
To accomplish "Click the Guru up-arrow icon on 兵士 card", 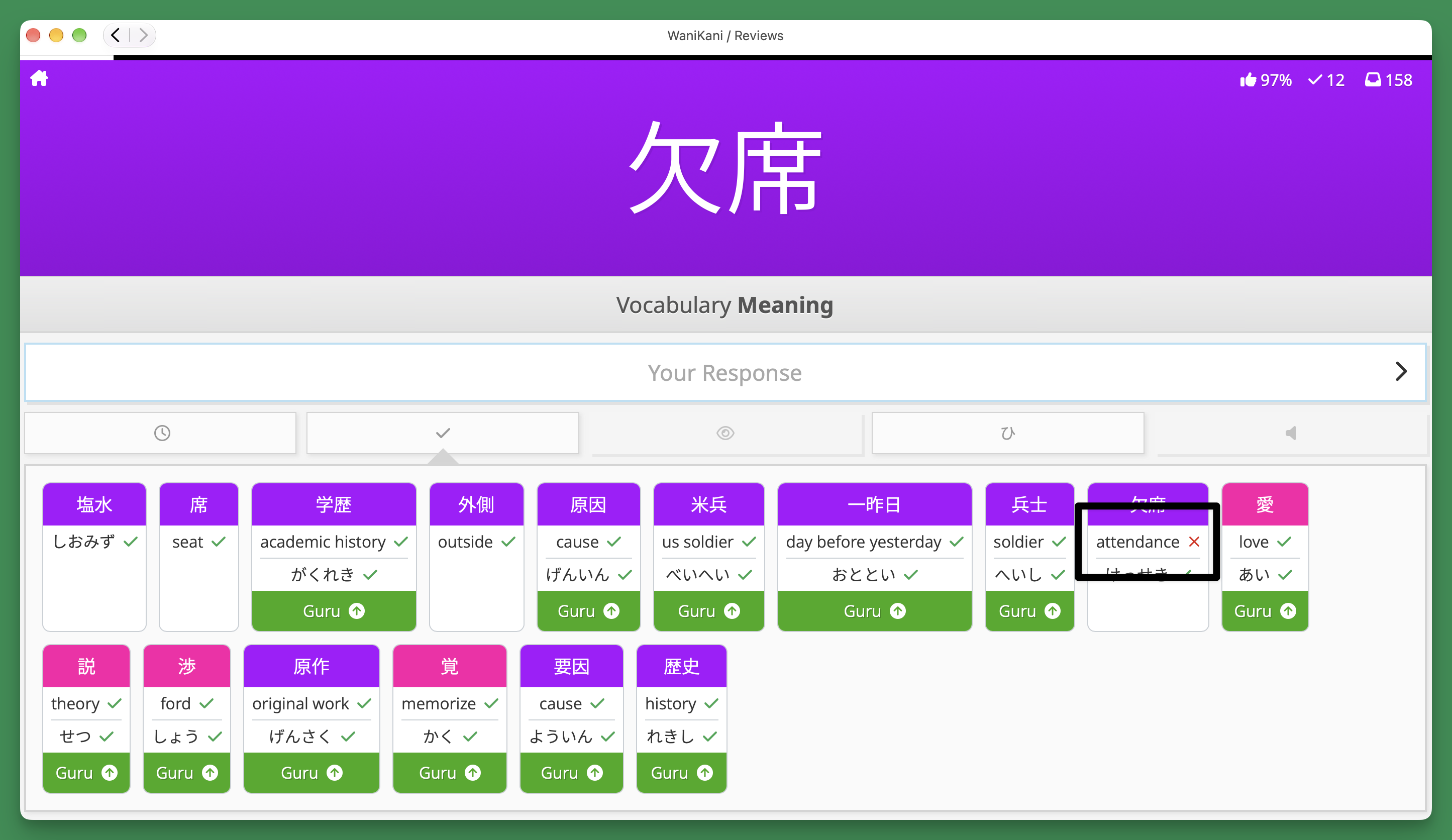I will [1053, 611].
